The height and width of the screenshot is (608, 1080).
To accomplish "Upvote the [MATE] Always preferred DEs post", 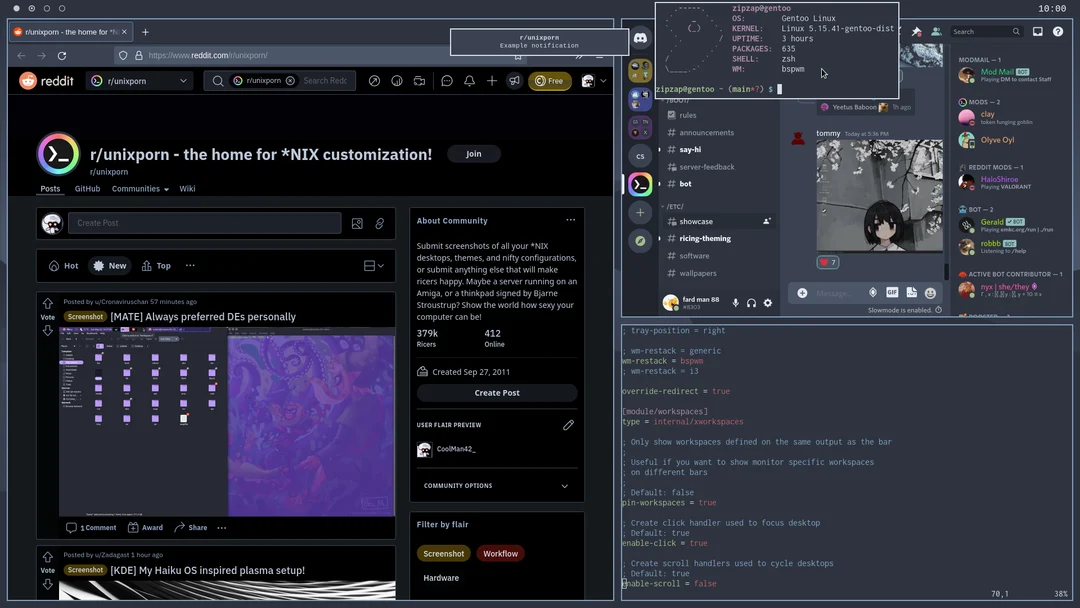I will (x=47, y=302).
